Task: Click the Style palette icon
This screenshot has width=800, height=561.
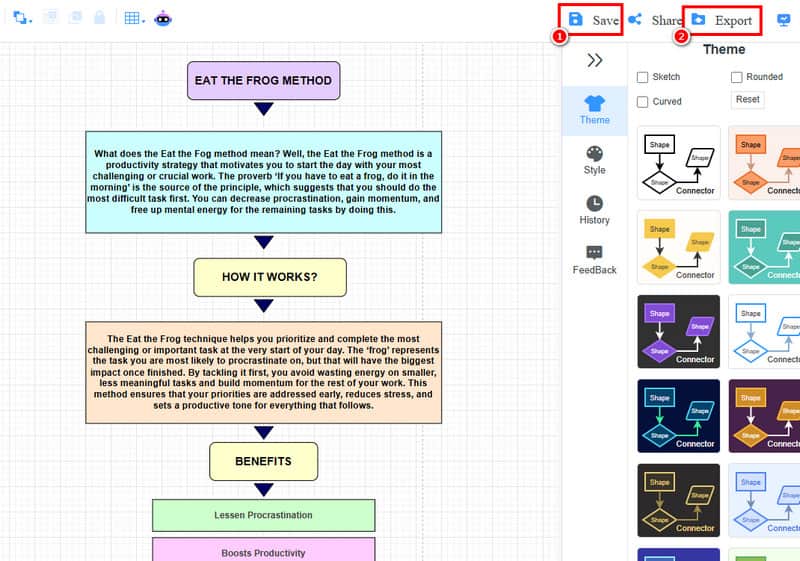Action: pos(594,154)
